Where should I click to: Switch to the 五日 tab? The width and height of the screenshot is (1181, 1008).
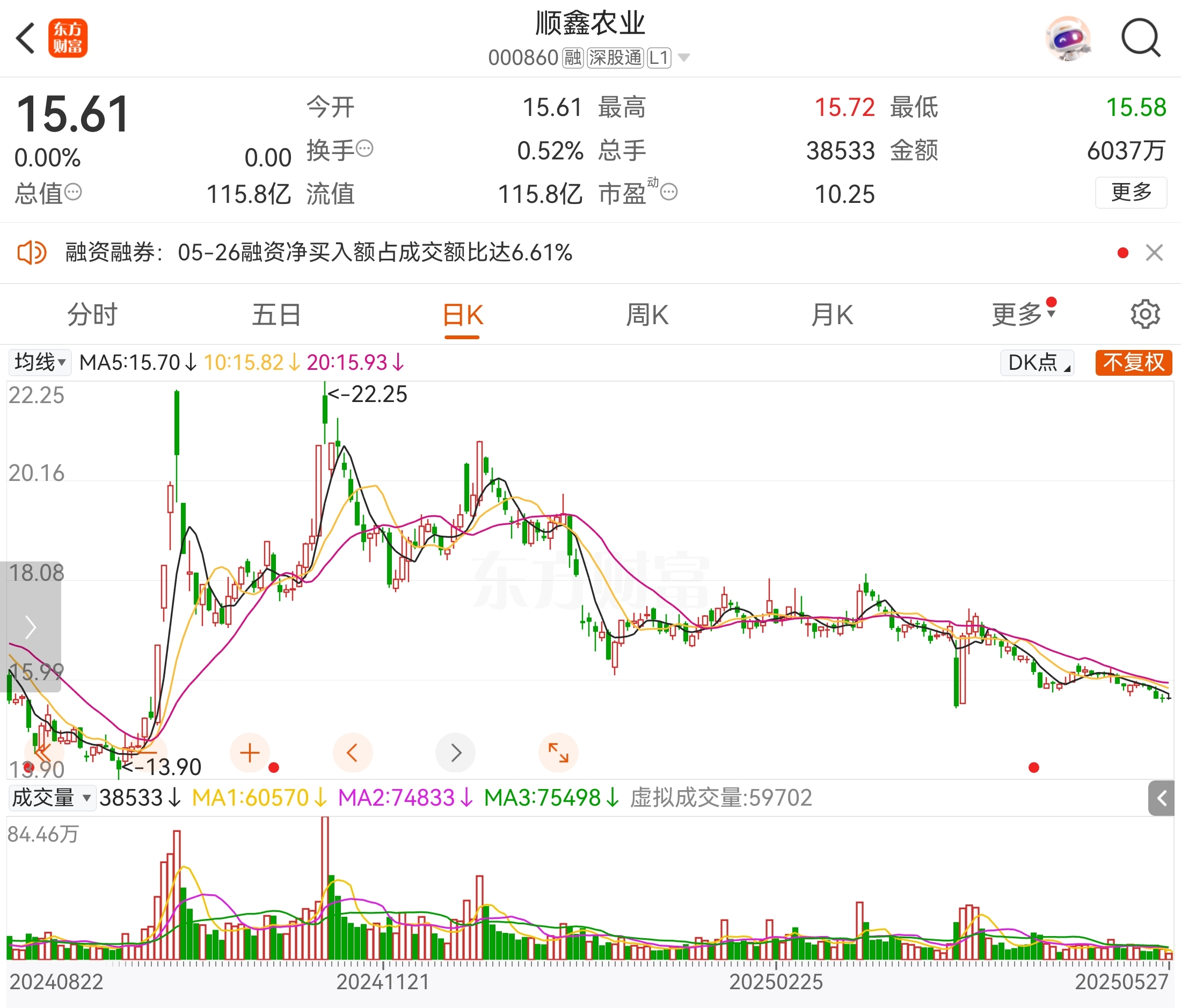[277, 315]
